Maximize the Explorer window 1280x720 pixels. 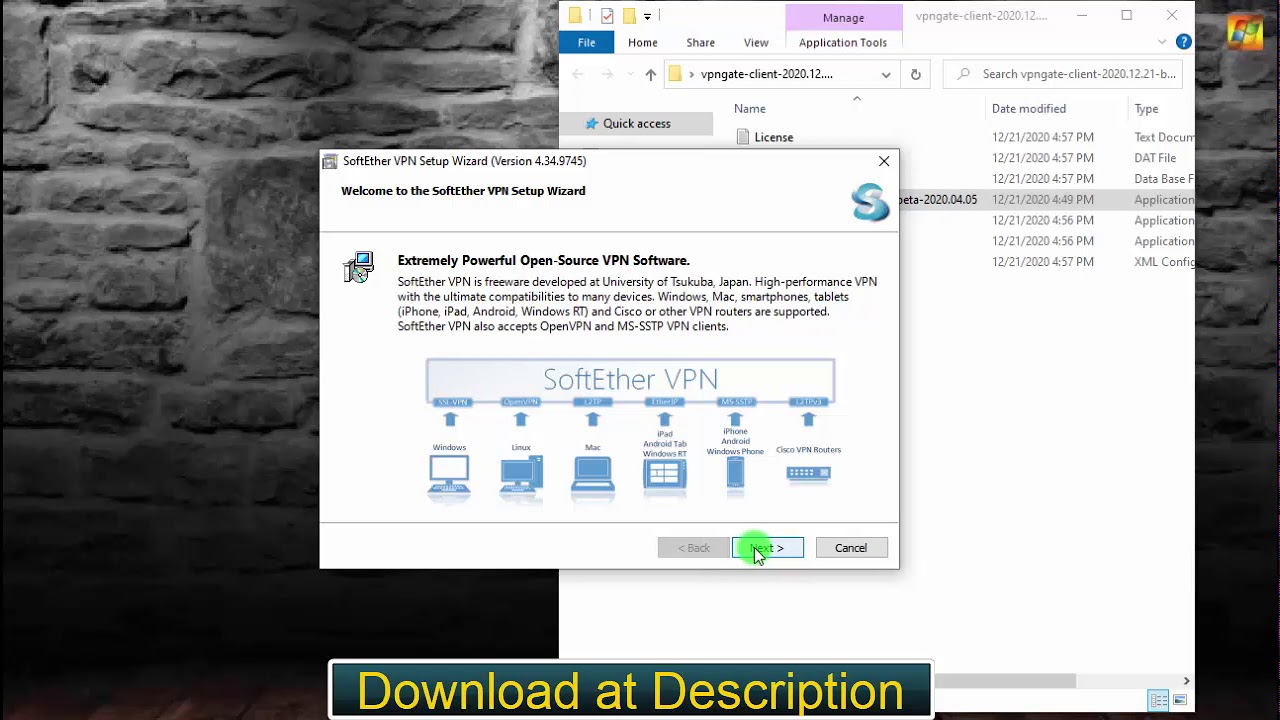(x=1127, y=16)
